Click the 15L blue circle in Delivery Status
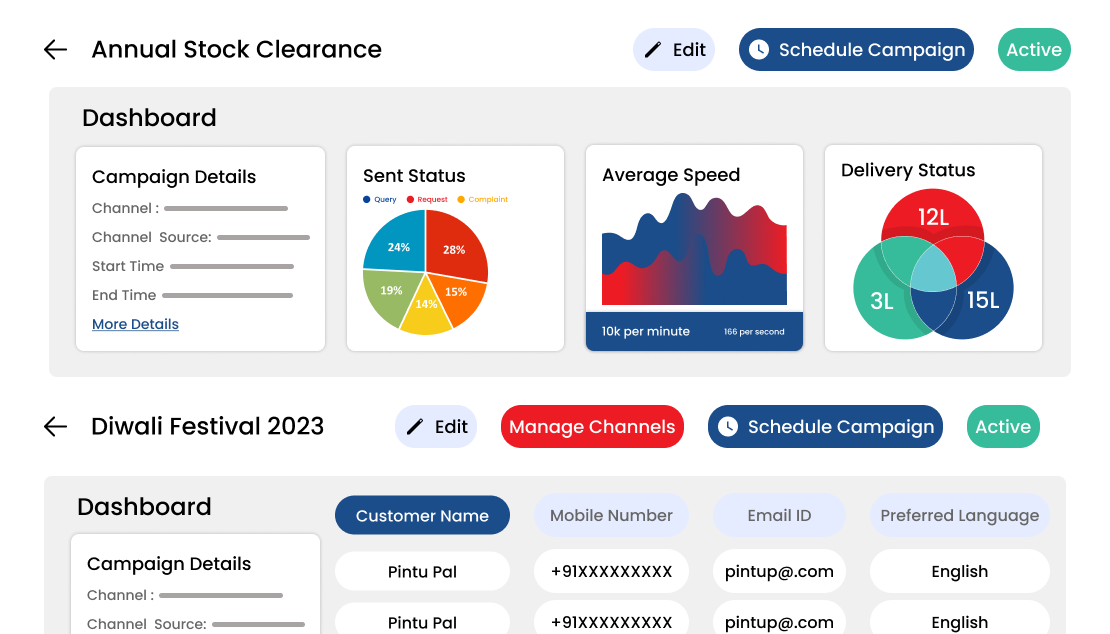 [x=984, y=300]
